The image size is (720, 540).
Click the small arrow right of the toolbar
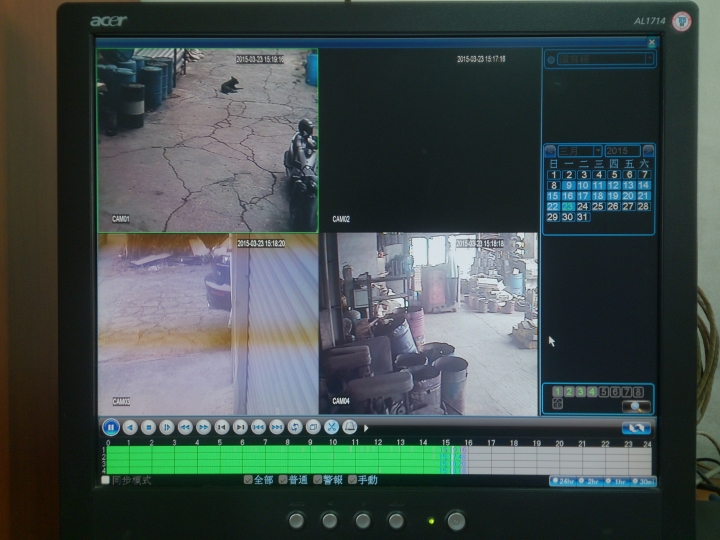(366, 428)
